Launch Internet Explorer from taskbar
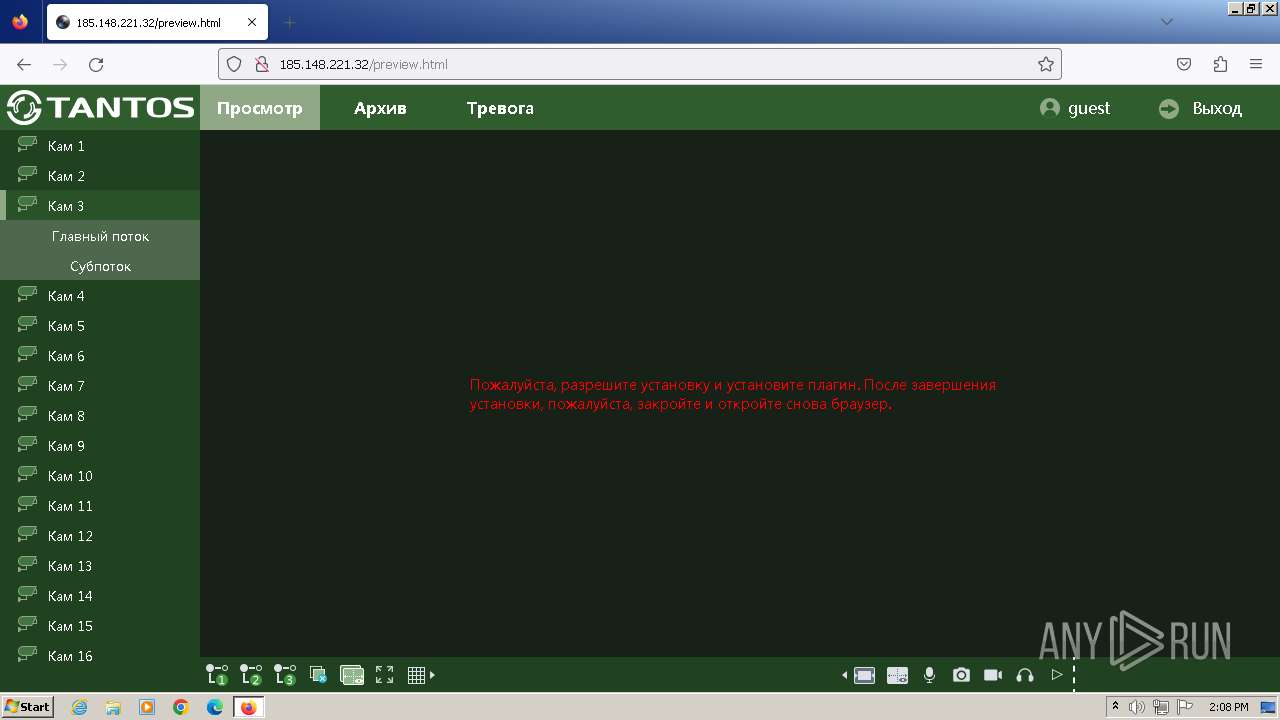 pos(79,707)
